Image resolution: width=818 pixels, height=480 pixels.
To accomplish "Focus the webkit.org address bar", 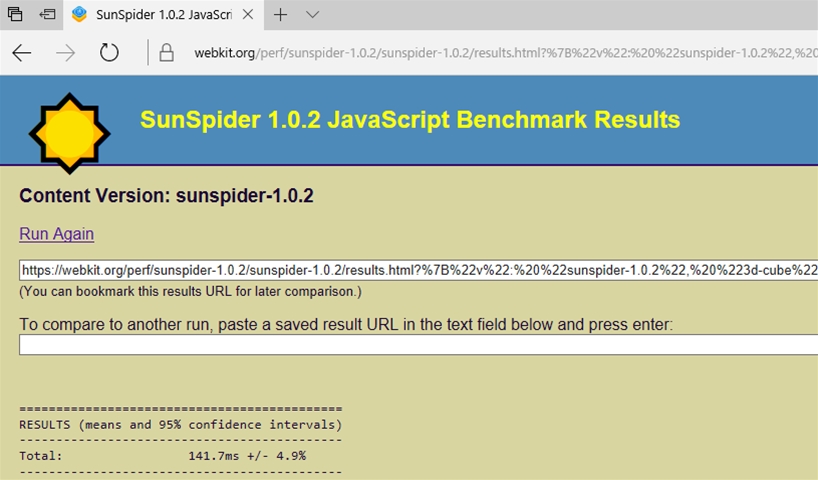I will [x=505, y=53].
